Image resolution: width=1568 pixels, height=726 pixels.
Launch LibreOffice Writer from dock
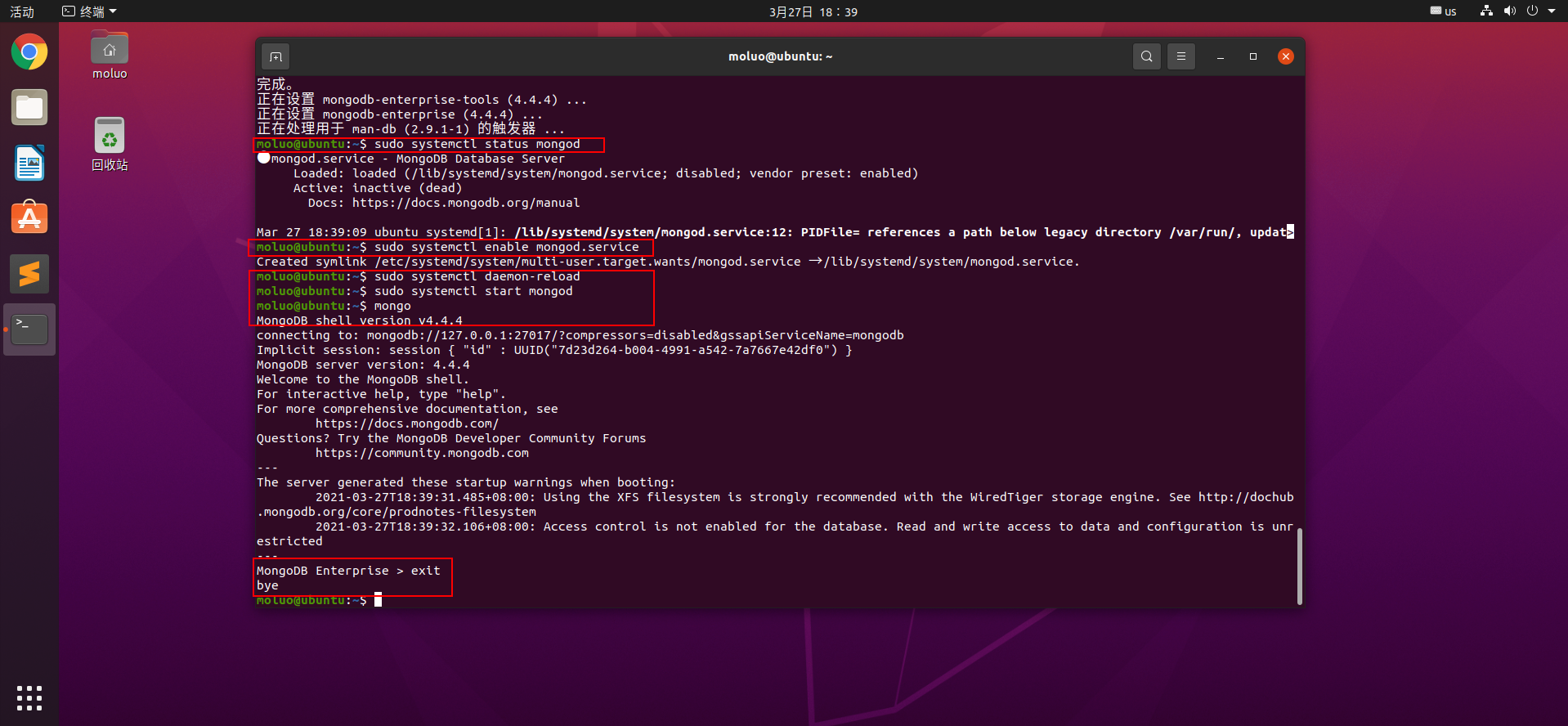pos(29,164)
